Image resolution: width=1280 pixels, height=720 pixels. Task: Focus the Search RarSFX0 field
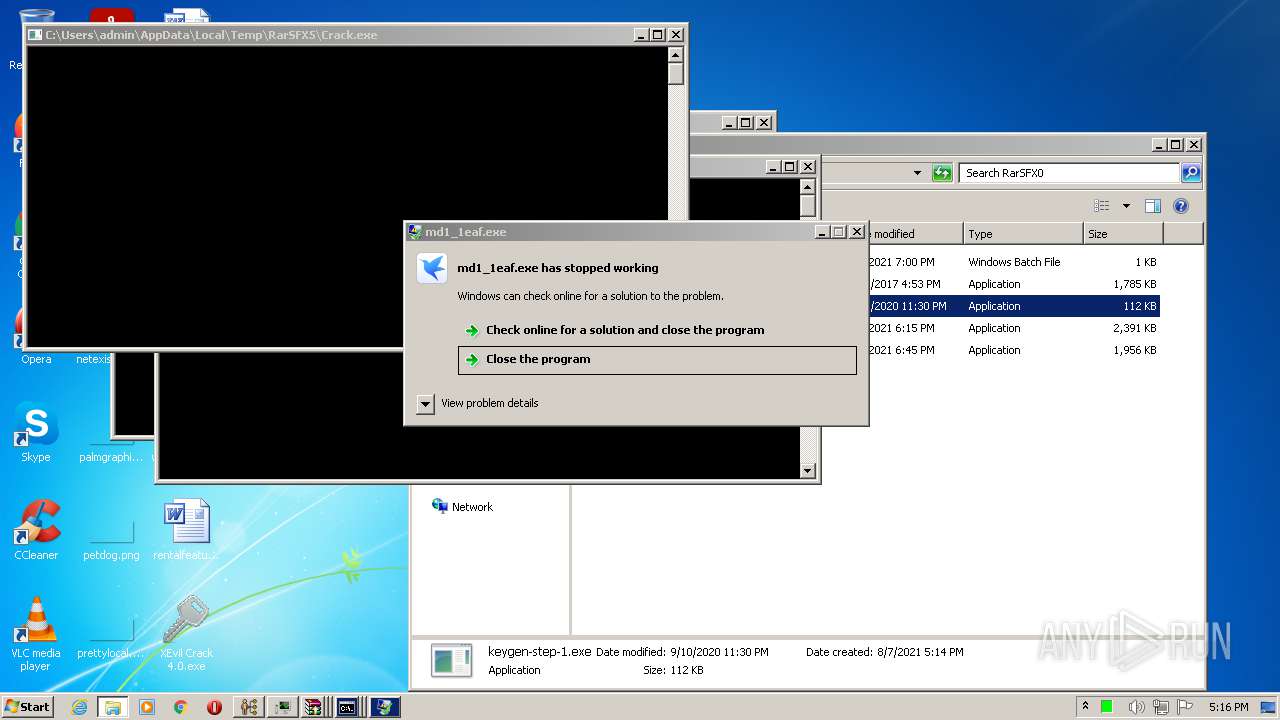pyautogui.click(x=1068, y=173)
